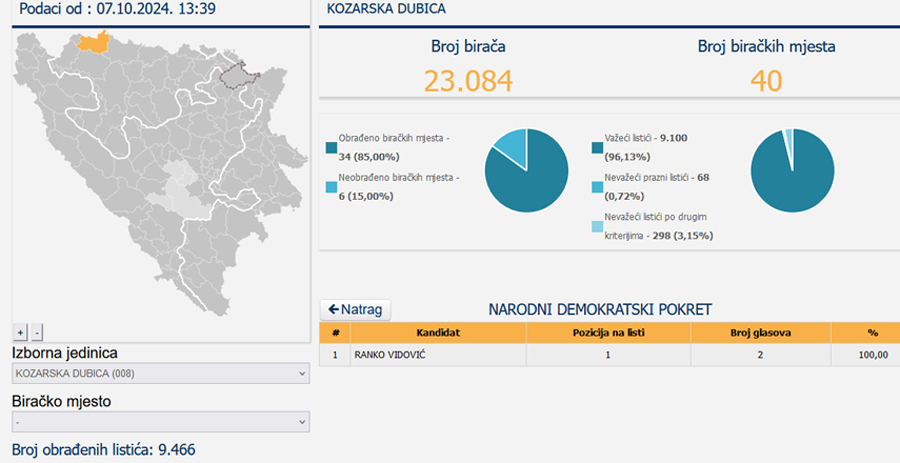Click the Broj glasova column header
The width and height of the screenshot is (900, 463).
pos(760,332)
